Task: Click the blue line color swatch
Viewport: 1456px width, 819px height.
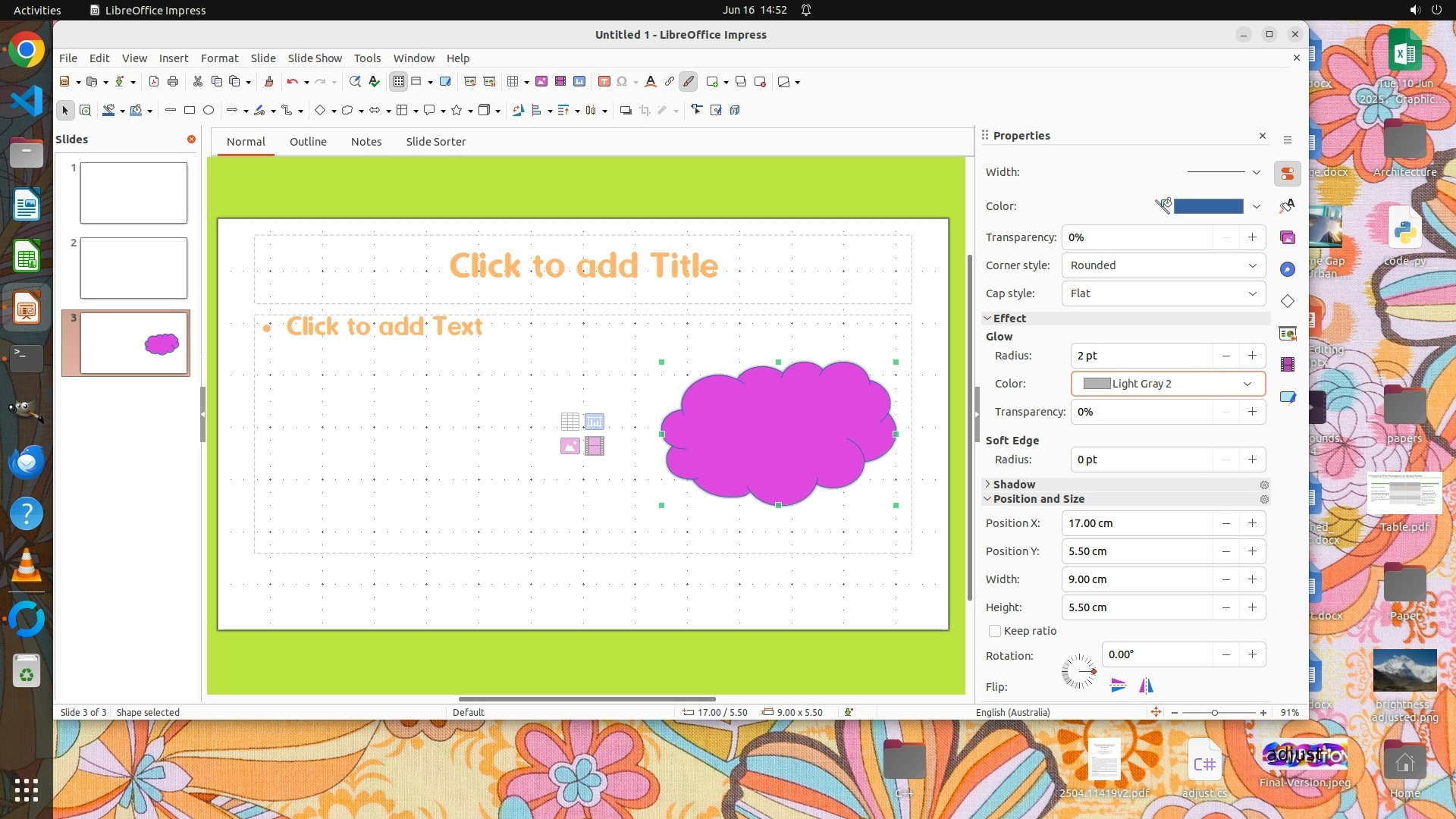Action: [1208, 206]
